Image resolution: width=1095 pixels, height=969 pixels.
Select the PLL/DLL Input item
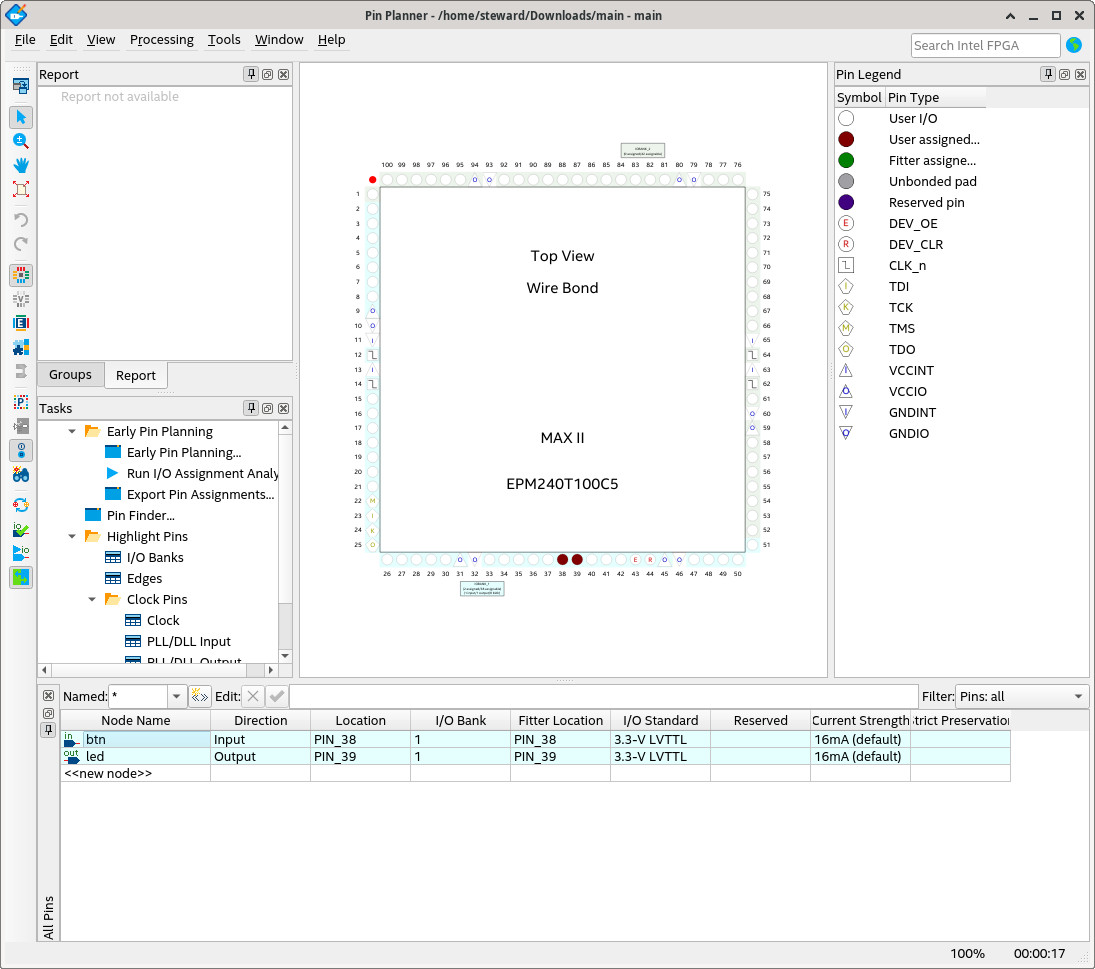(x=189, y=641)
